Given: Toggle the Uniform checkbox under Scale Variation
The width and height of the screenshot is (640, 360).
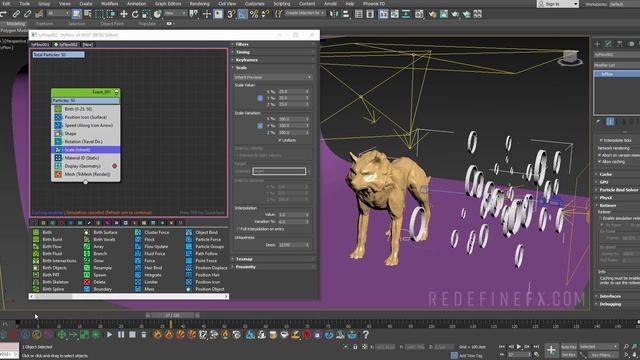Looking at the screenshot, I should pyautogui.click(x=280, y=140).
